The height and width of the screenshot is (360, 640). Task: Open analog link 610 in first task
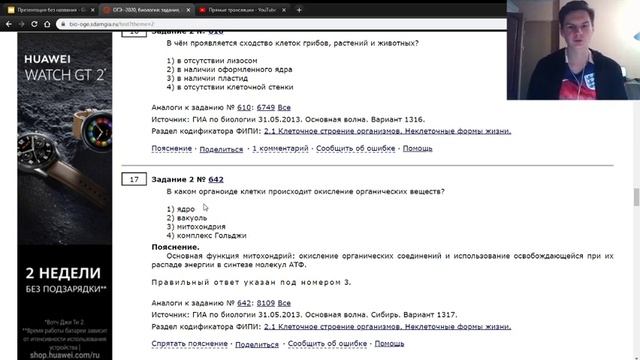point(244,107)
